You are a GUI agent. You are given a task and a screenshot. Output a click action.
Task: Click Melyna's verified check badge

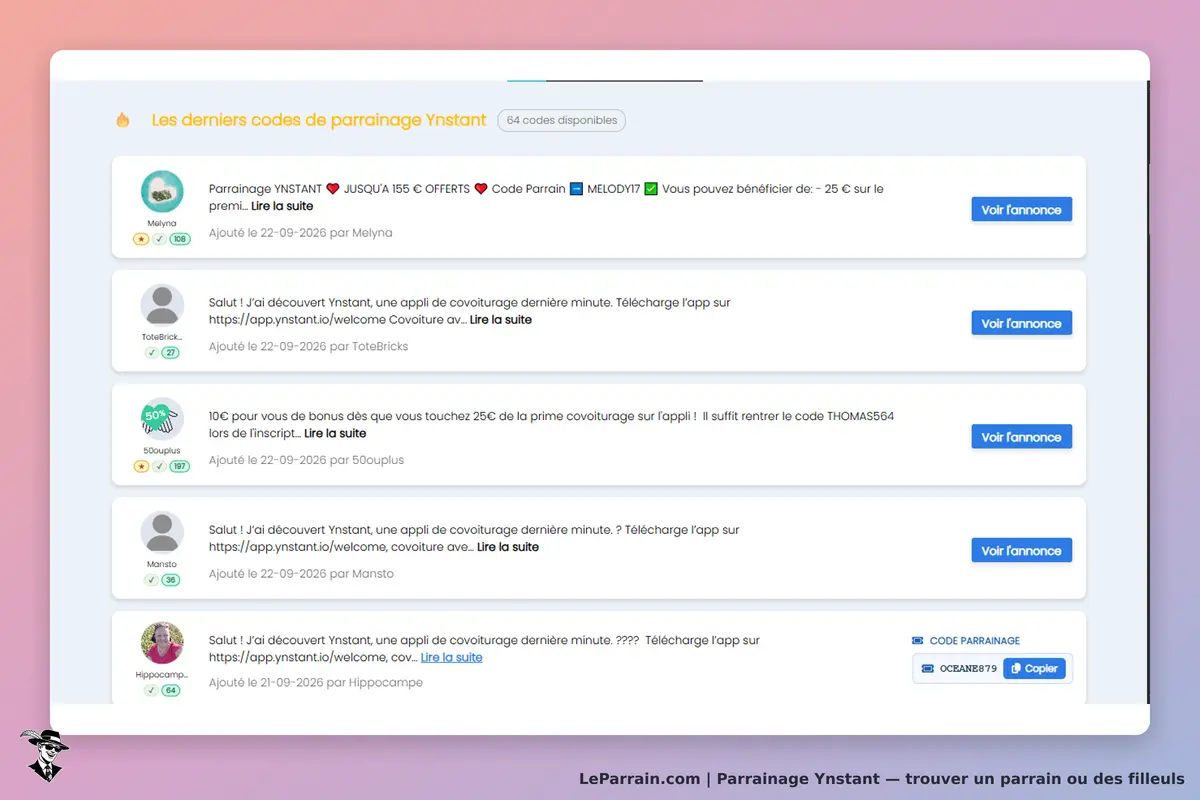click(159, 239)
